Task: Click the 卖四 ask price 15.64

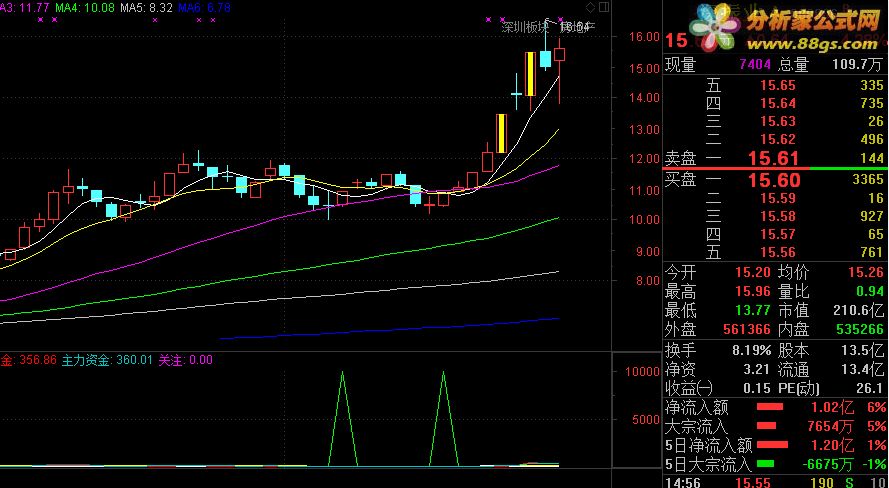Action: pyautogui.click(x=778, y=103)
